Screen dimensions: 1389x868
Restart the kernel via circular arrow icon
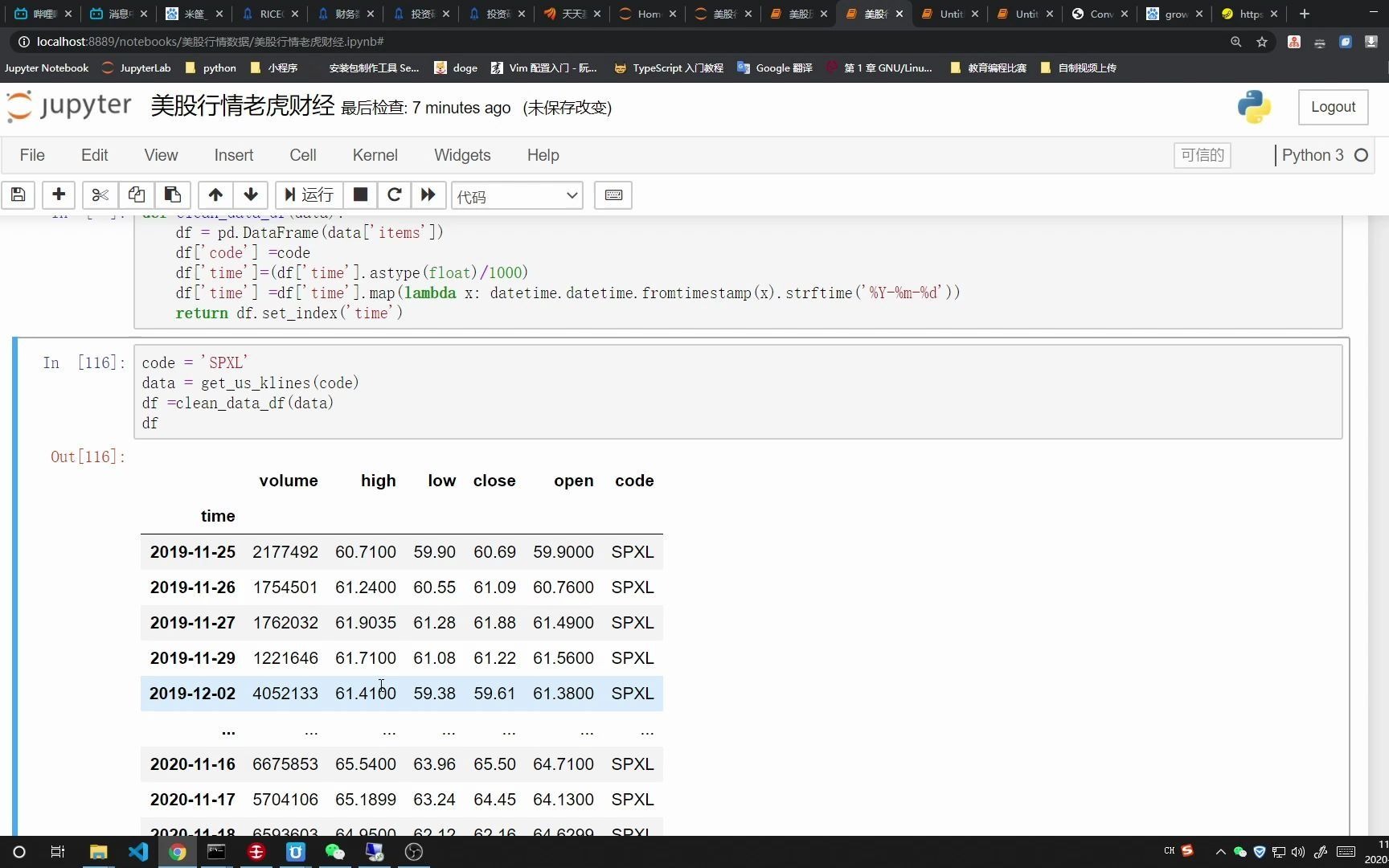(x=394, y=195)
